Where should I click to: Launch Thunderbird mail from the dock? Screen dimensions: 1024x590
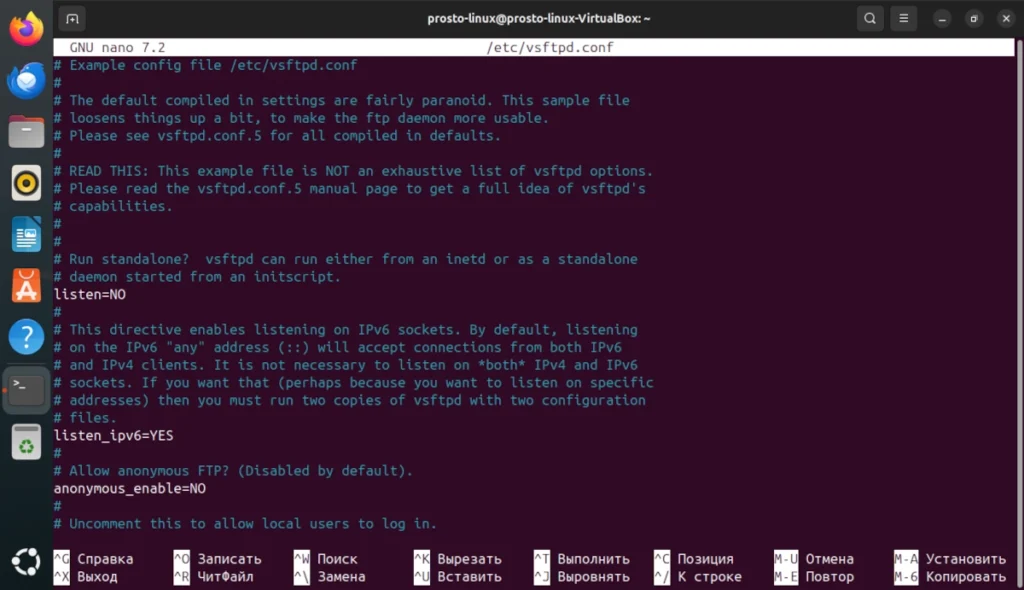coord(26,80)
